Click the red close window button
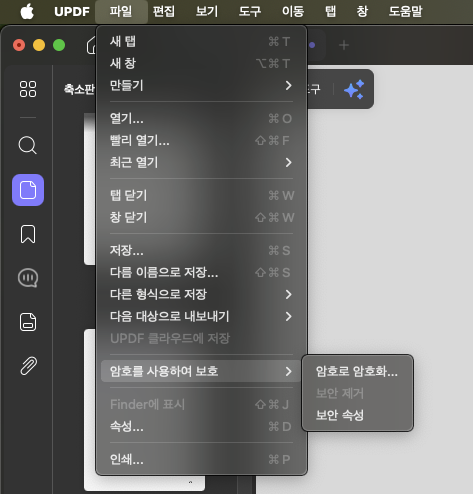 [x=19, y=45]
